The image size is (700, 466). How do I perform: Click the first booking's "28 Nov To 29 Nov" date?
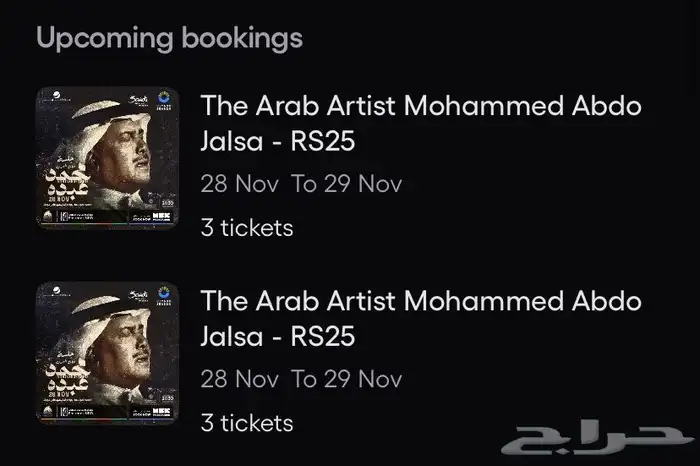click(301, 185)
